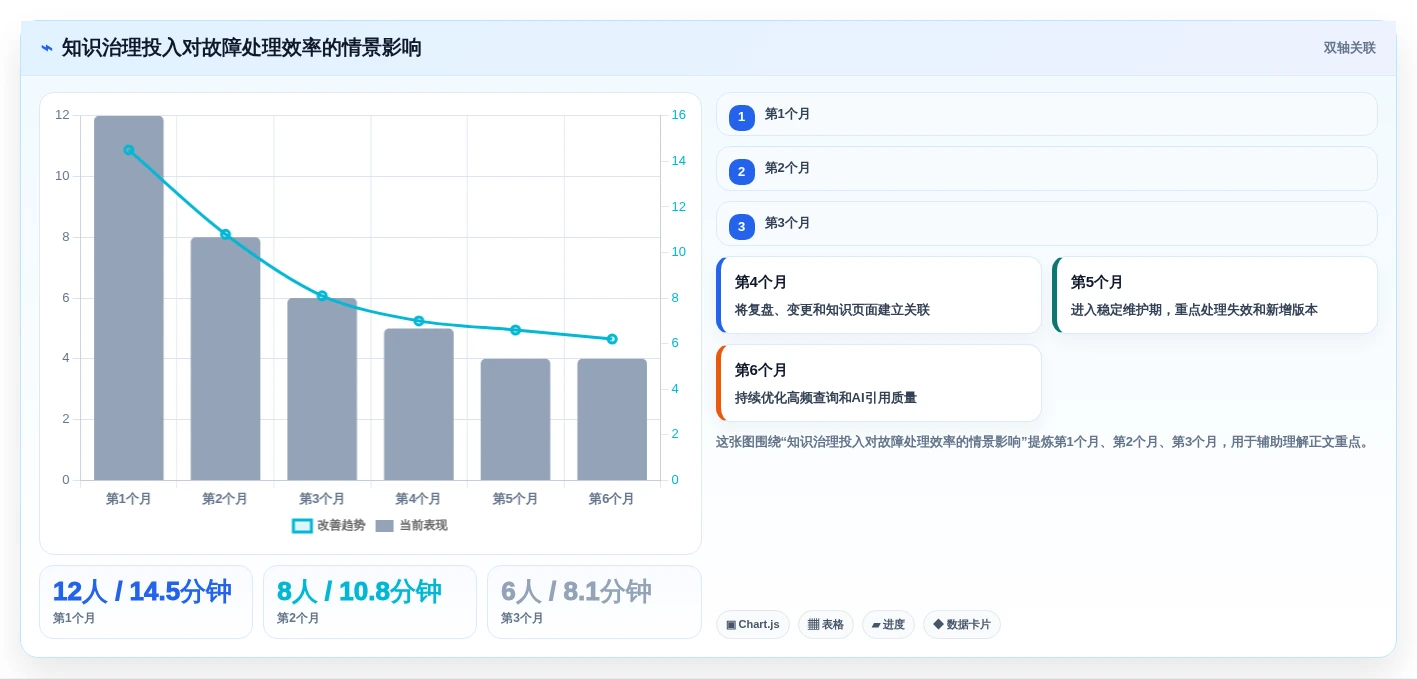
Task: Click the number 3 badge in the list
Action: (742, 226)
